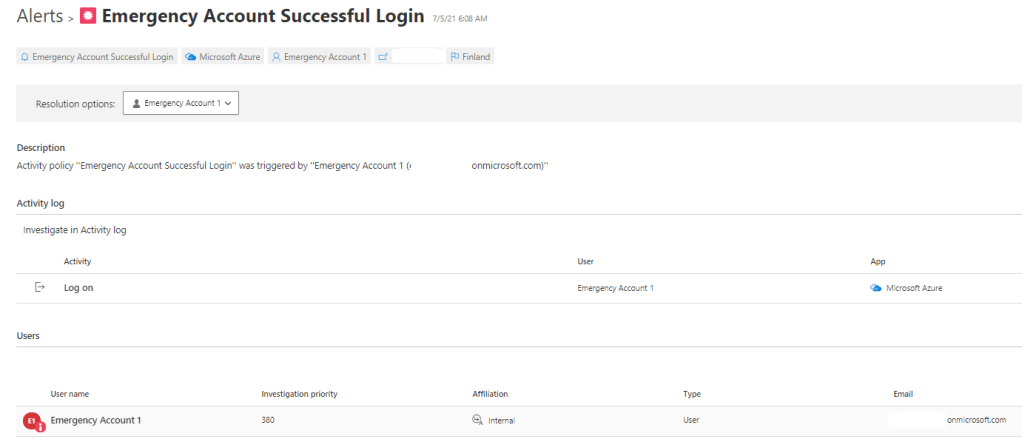Screen dimensions: 1022x439
Task: Click the Alerts breadcrumb link
Action: coord(38,18)
